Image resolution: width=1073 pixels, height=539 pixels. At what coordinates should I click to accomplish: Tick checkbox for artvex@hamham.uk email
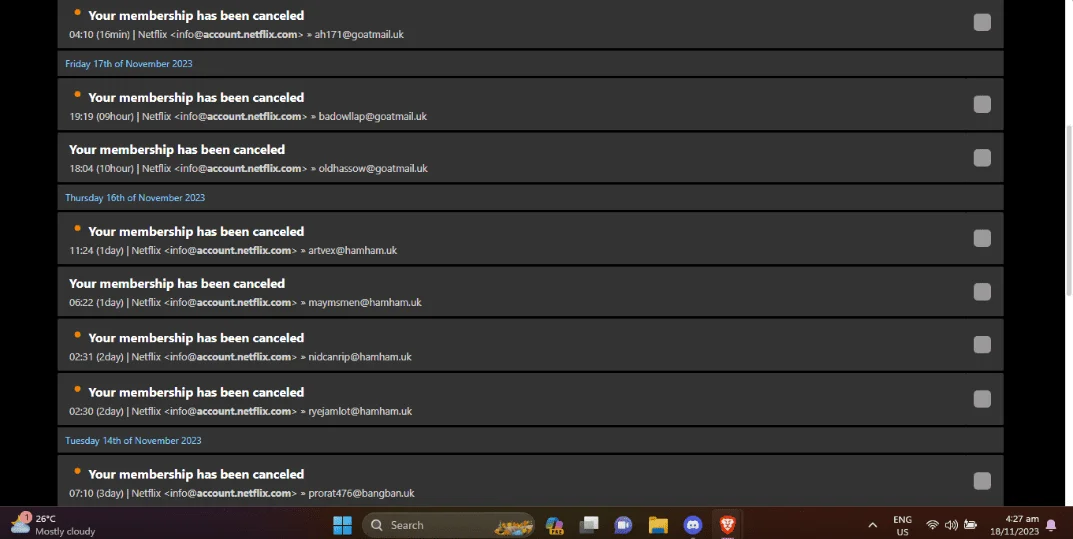click(x=982, y=238)
